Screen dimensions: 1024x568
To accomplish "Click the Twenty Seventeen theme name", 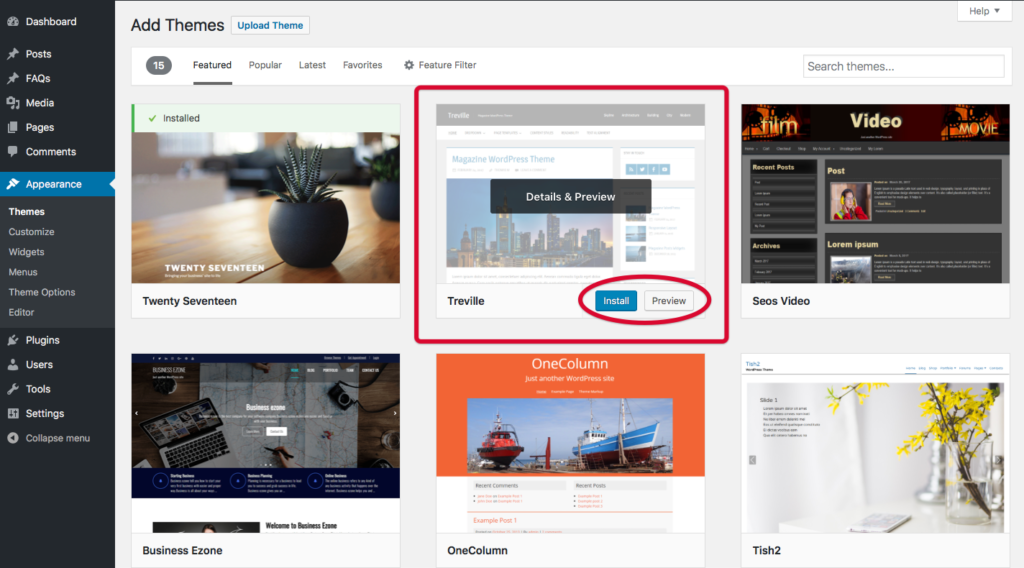I will pos(189,301).
